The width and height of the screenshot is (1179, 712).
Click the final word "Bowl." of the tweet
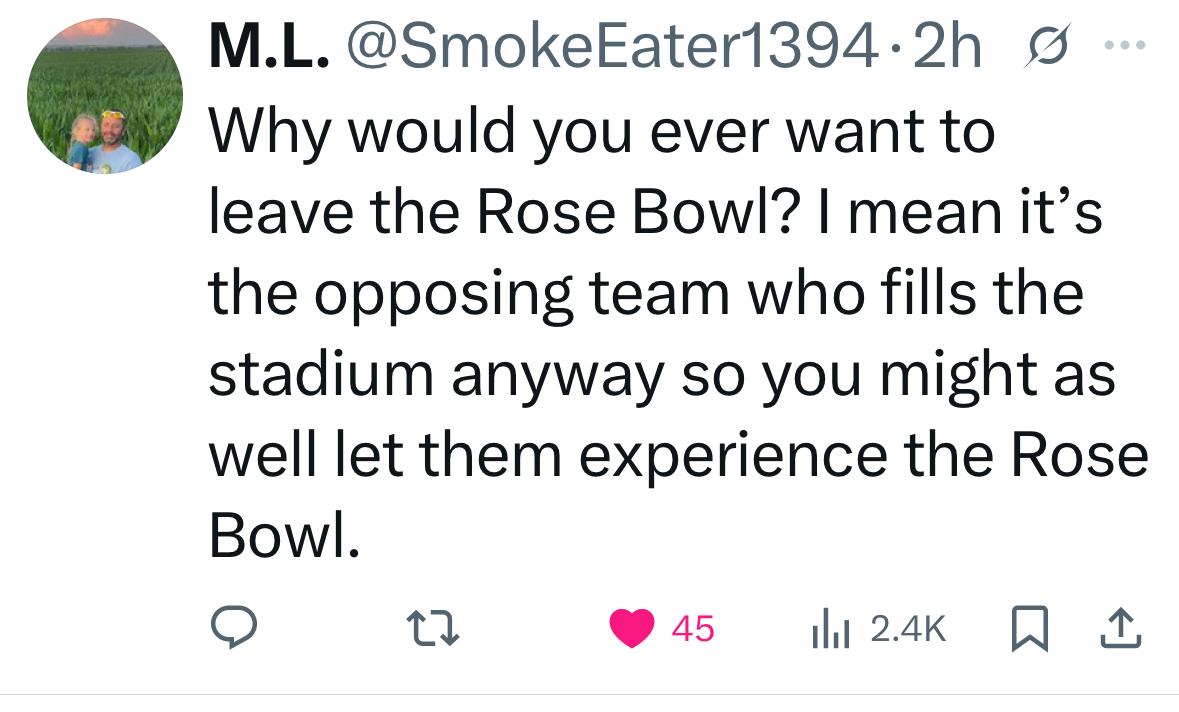tap(282, 535)
